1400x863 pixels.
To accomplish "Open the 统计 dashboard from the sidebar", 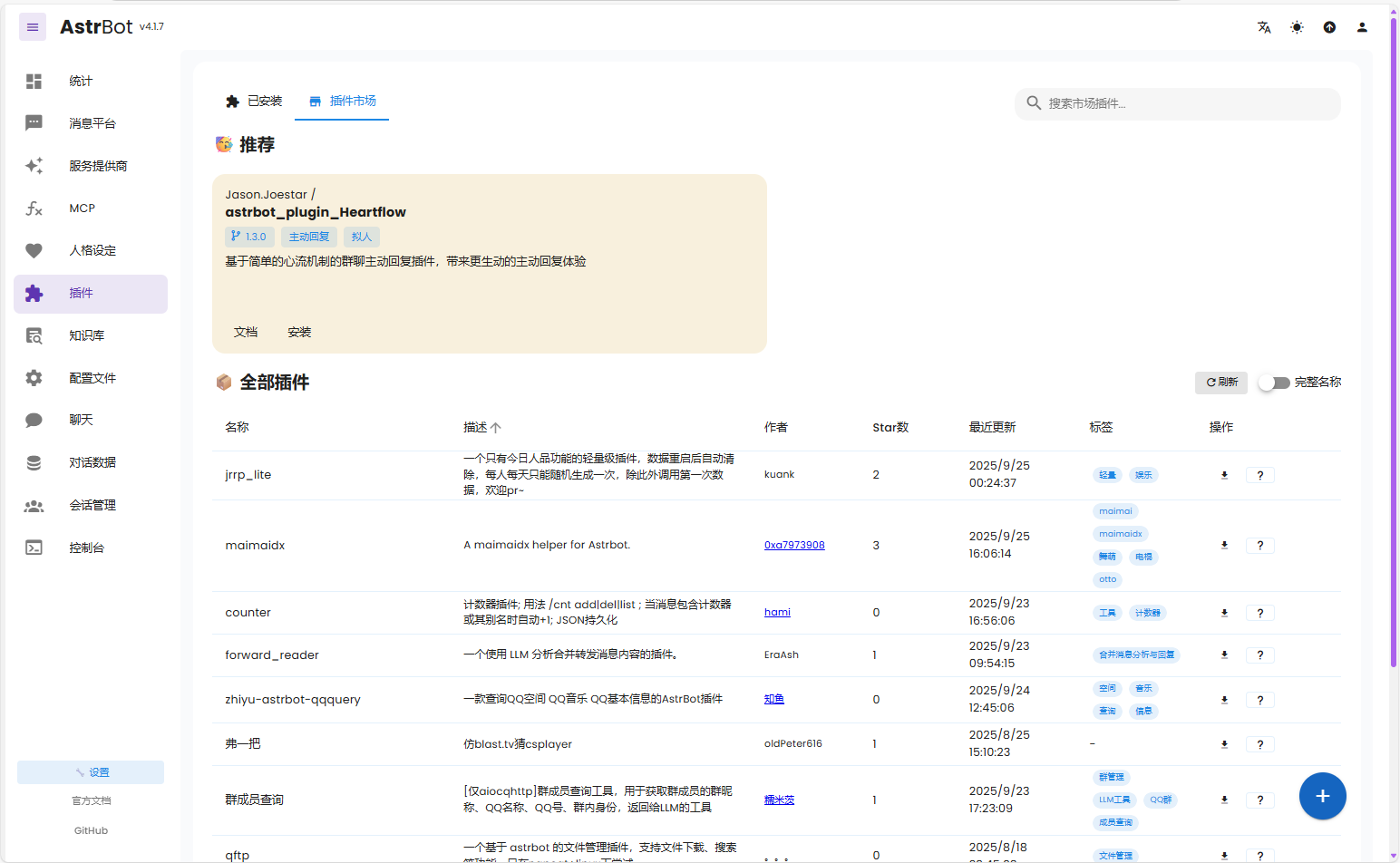I will pos(91,82).
